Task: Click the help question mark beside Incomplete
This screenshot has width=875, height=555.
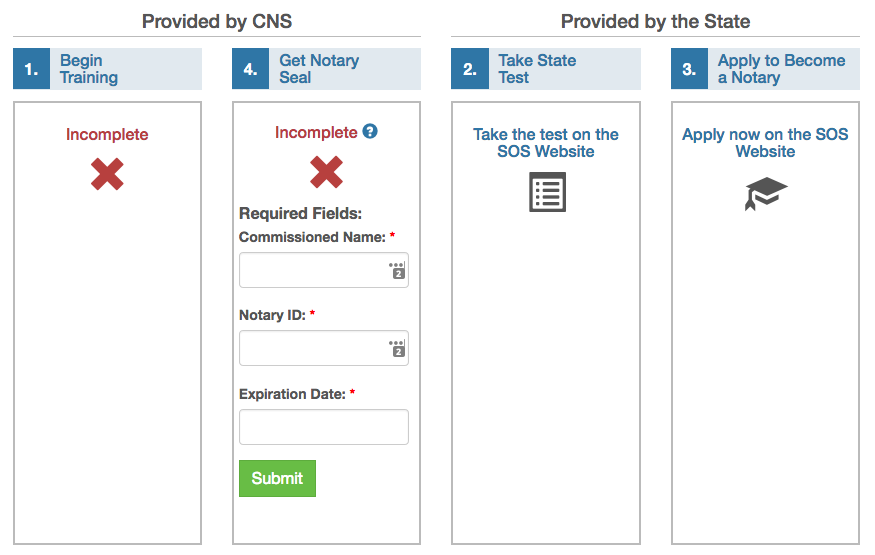Action: (x=370, y=132)
